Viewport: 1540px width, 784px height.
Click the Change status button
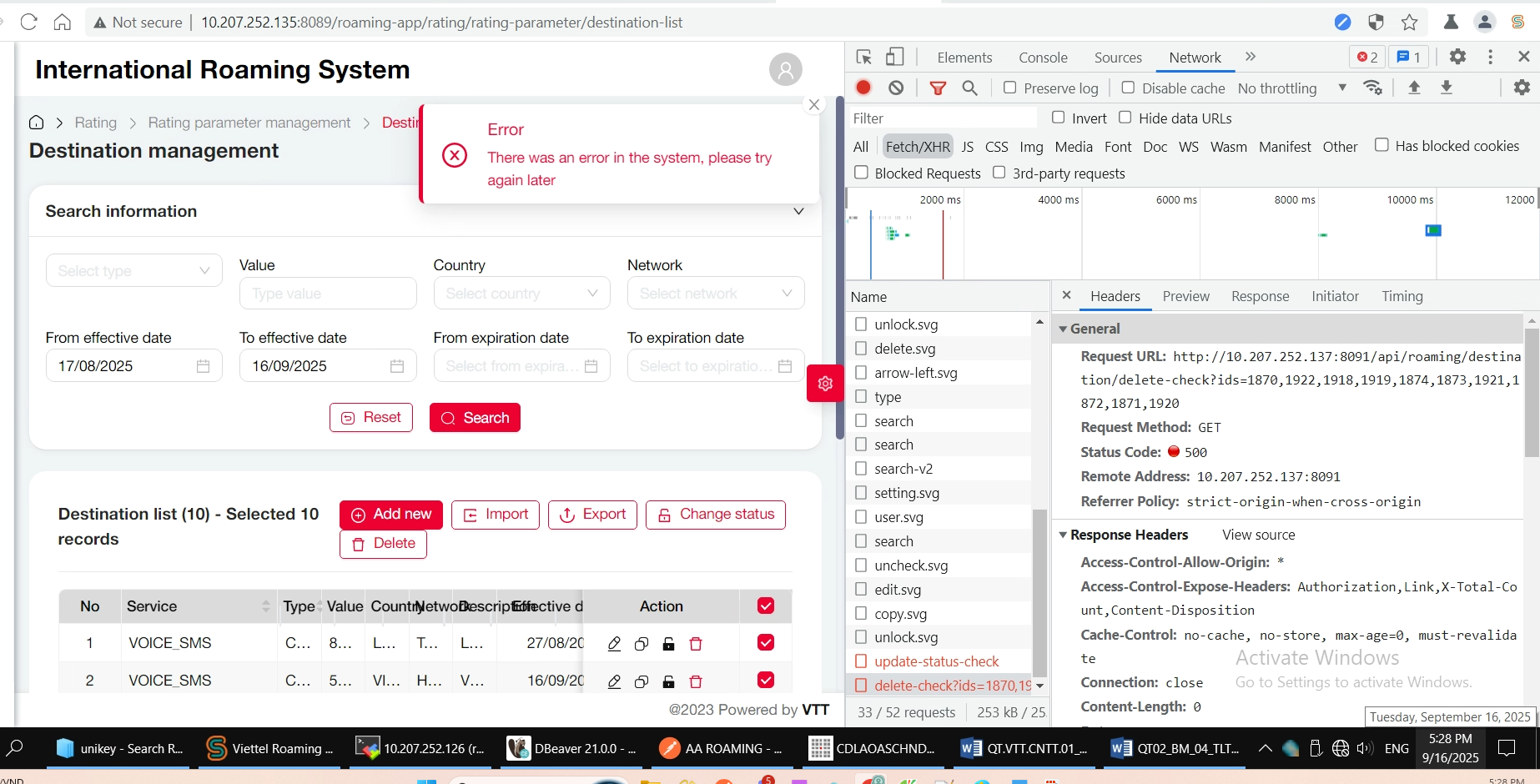(x=716, y=515)
